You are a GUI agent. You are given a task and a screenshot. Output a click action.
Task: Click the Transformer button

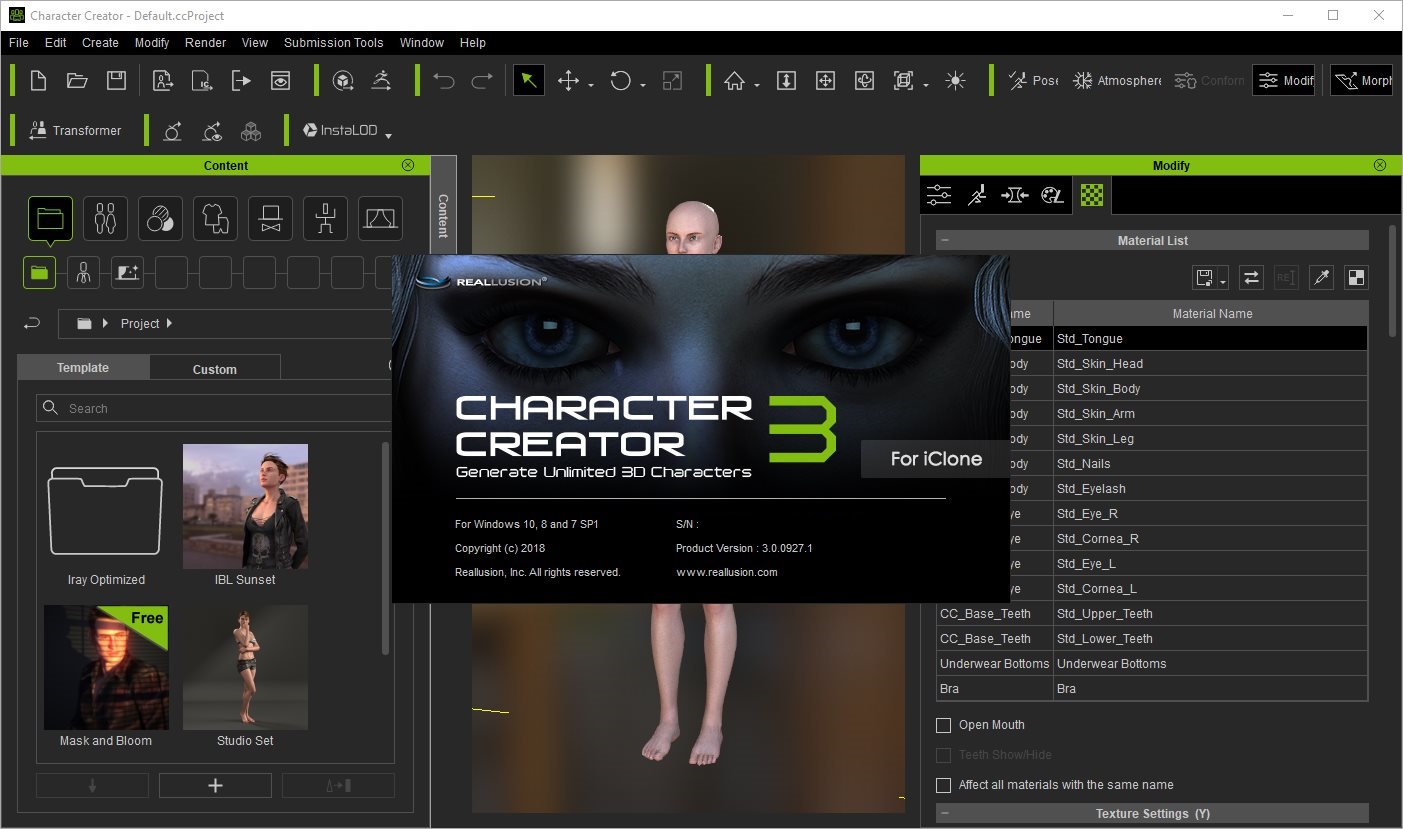pyautogui.click(x=75, y=130)
